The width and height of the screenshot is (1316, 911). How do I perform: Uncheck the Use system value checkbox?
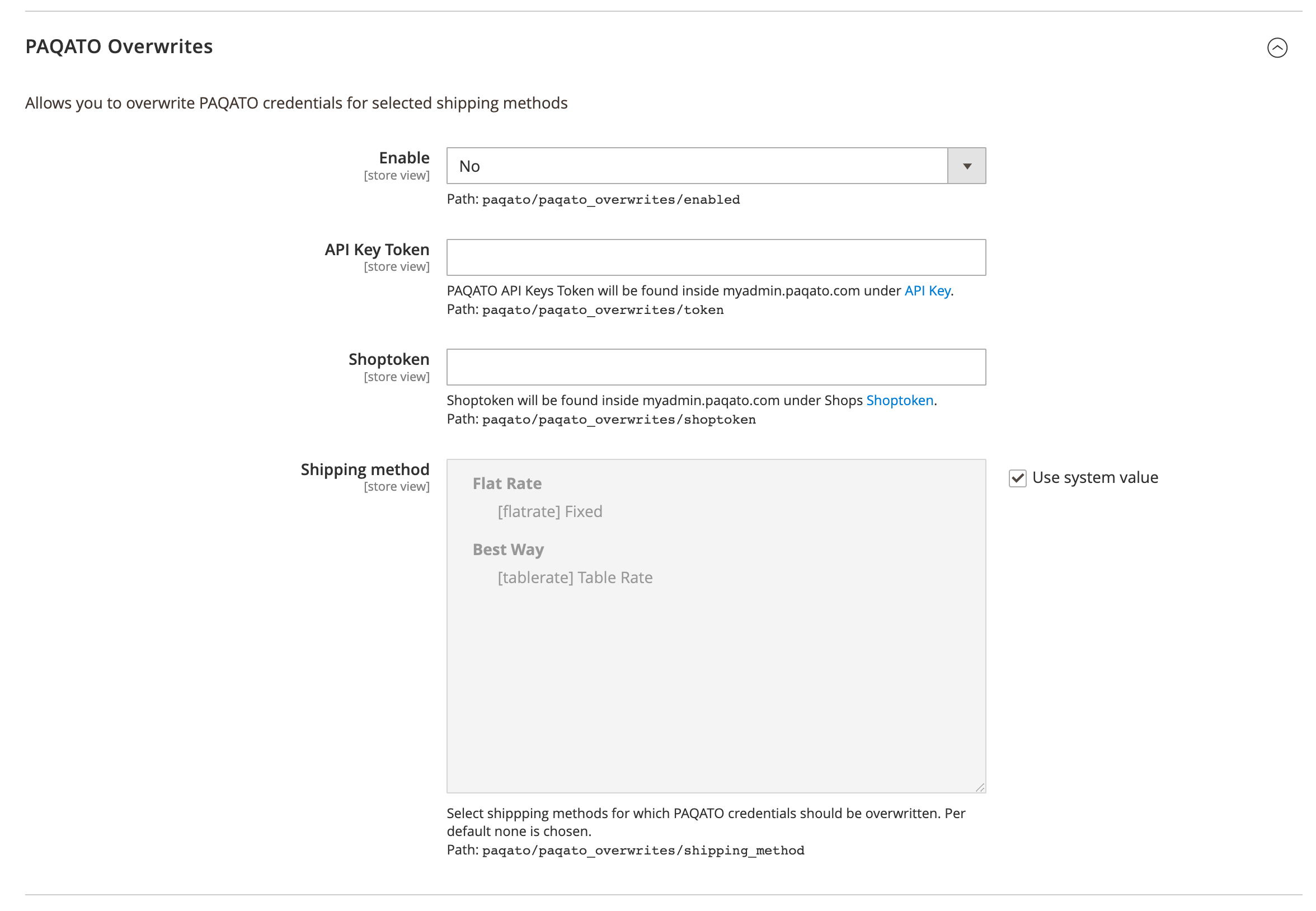click(x=1017, y=478)
